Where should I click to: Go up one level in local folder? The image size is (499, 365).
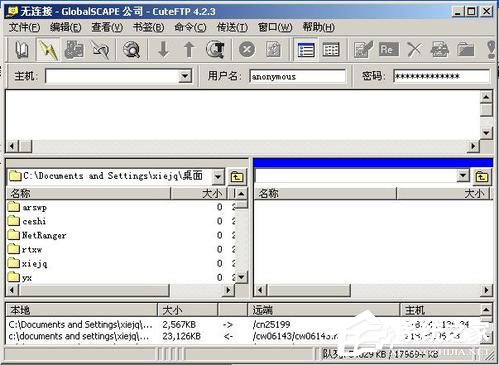point(237,177)
